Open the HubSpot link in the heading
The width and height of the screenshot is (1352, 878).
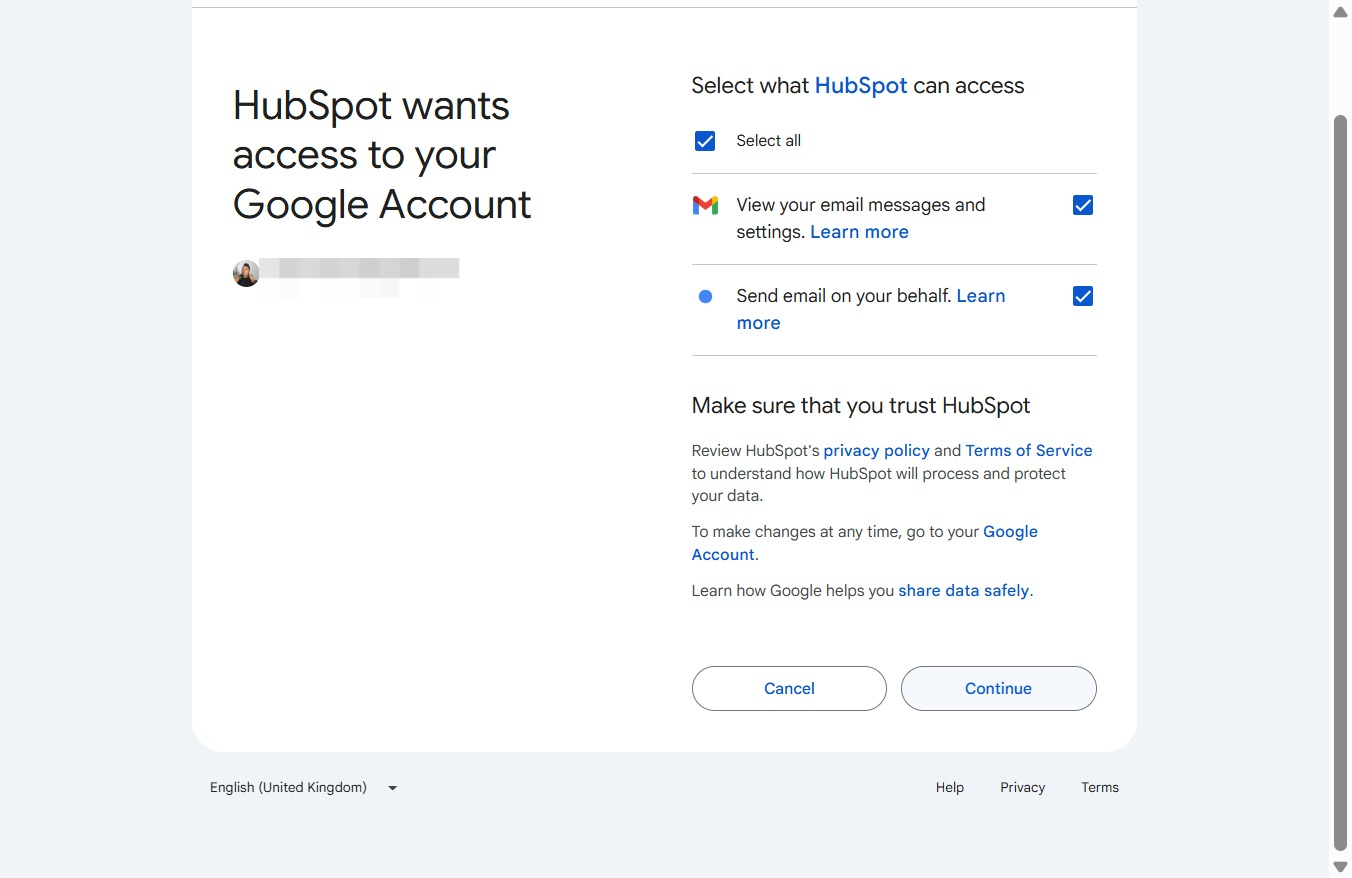click(x=861, y=86)
